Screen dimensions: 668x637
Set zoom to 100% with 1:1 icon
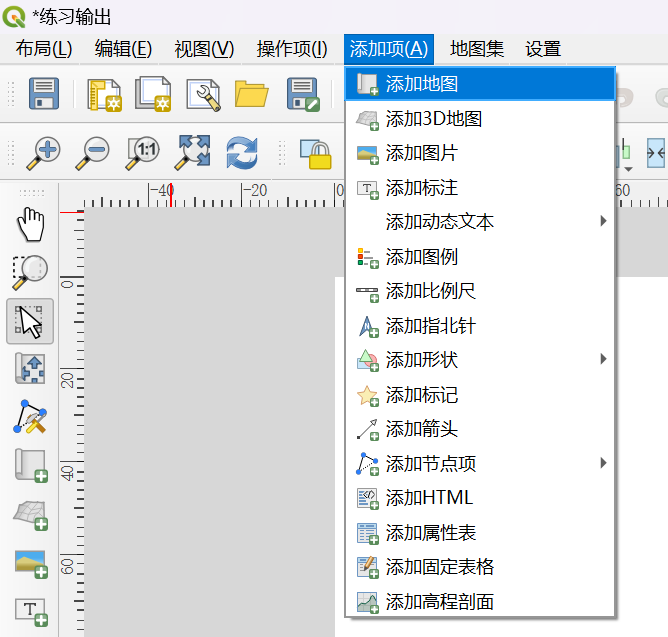tap(142, 153)
